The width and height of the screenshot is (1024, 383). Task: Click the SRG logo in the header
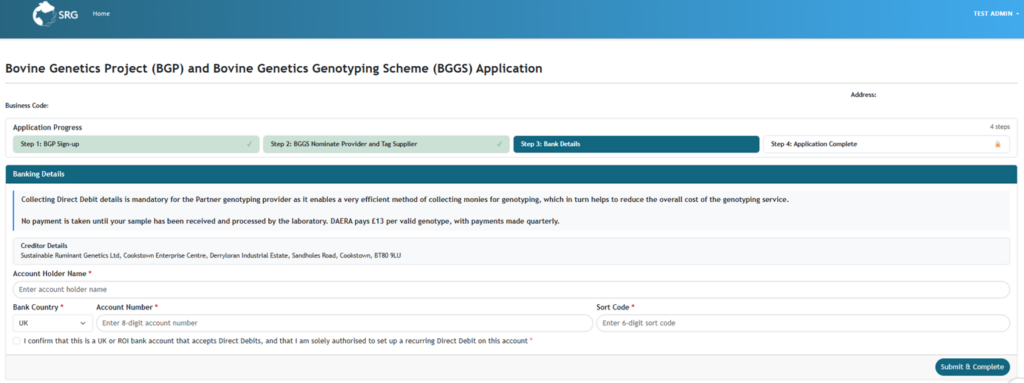pos(56,14)
